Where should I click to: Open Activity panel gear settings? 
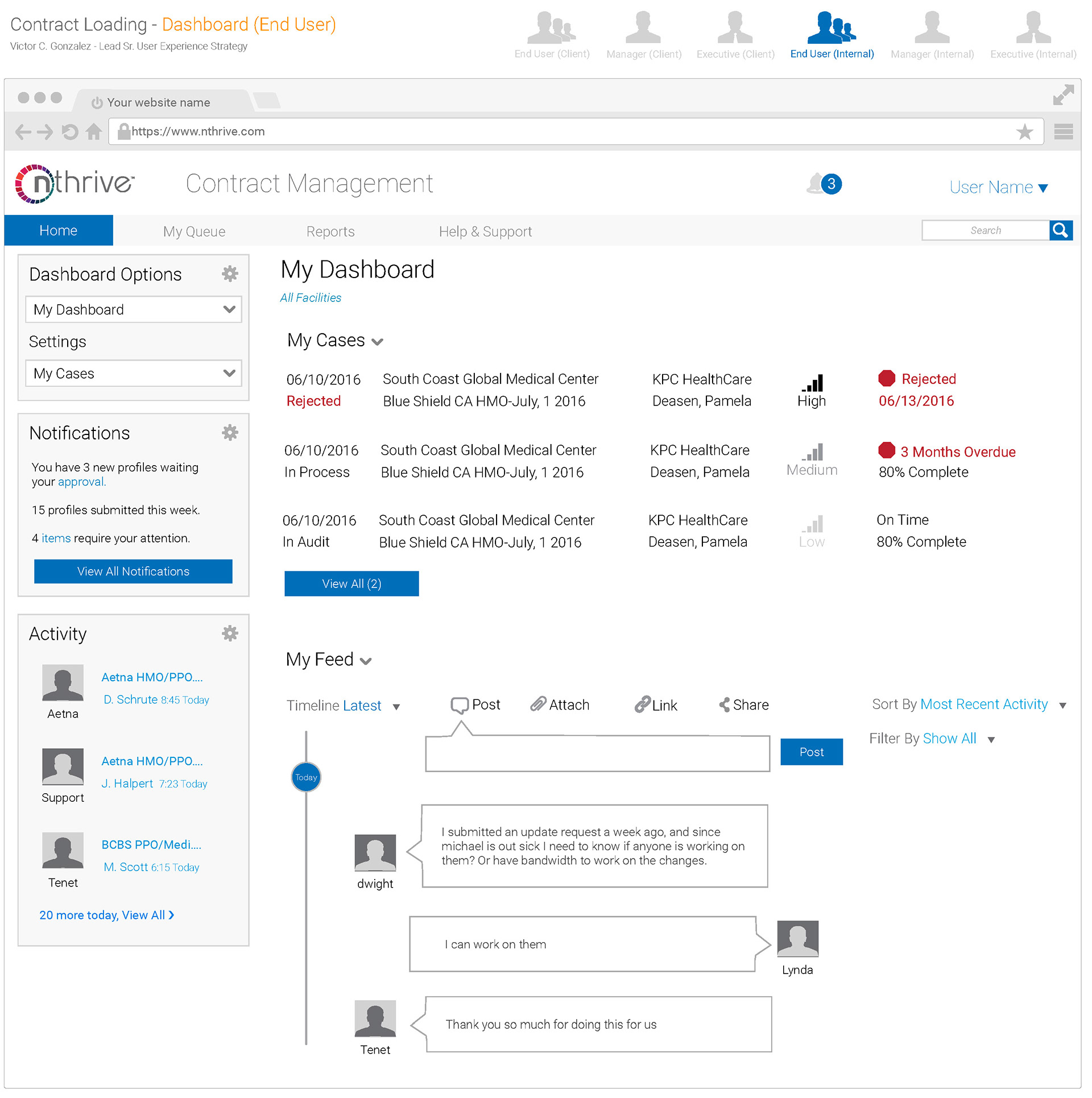[x=230, y=633]
